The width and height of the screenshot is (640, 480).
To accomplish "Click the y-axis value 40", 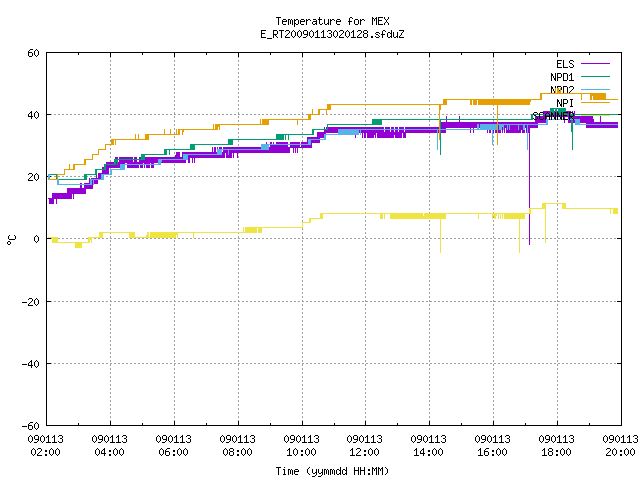I will point(33,115).
